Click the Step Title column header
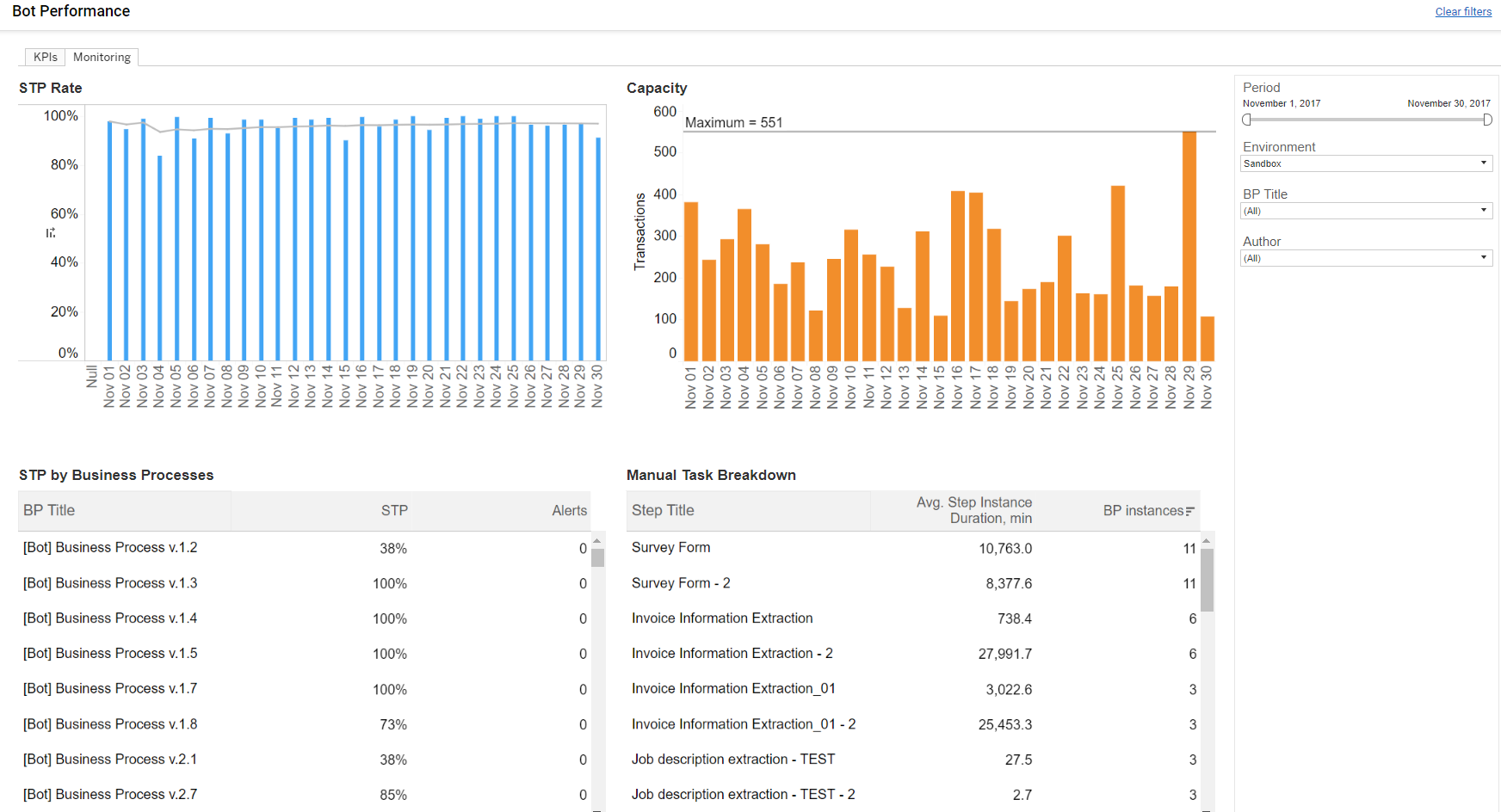Image resolution: width=1501 pixels, height=812 pixels. pyautogui.click(x=663, y=511)
